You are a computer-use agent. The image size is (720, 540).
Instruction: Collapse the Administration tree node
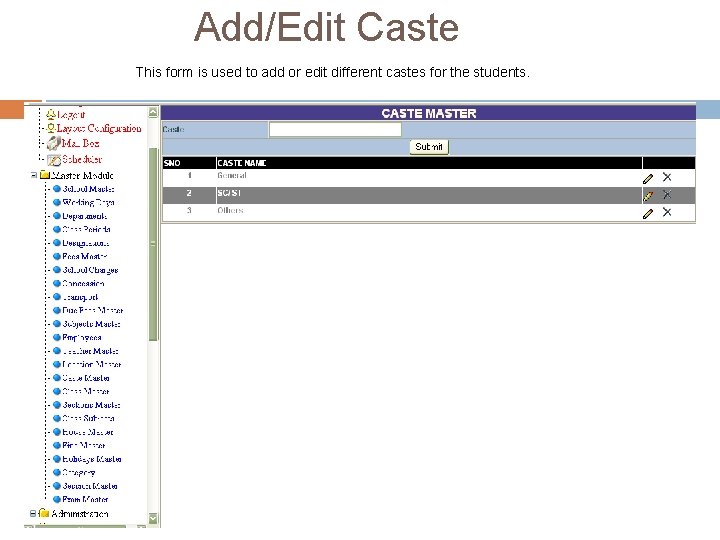[33, 513]
